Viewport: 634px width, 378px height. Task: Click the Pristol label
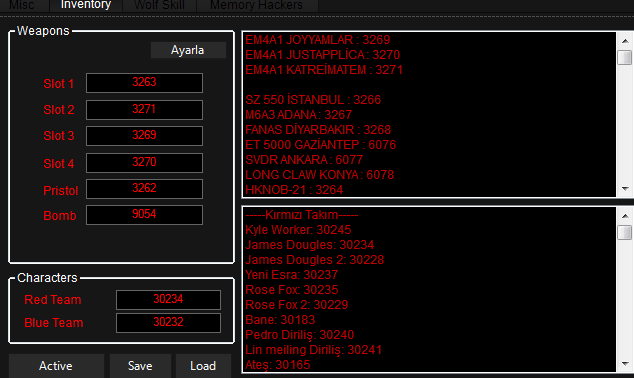[x=61, y=190]
